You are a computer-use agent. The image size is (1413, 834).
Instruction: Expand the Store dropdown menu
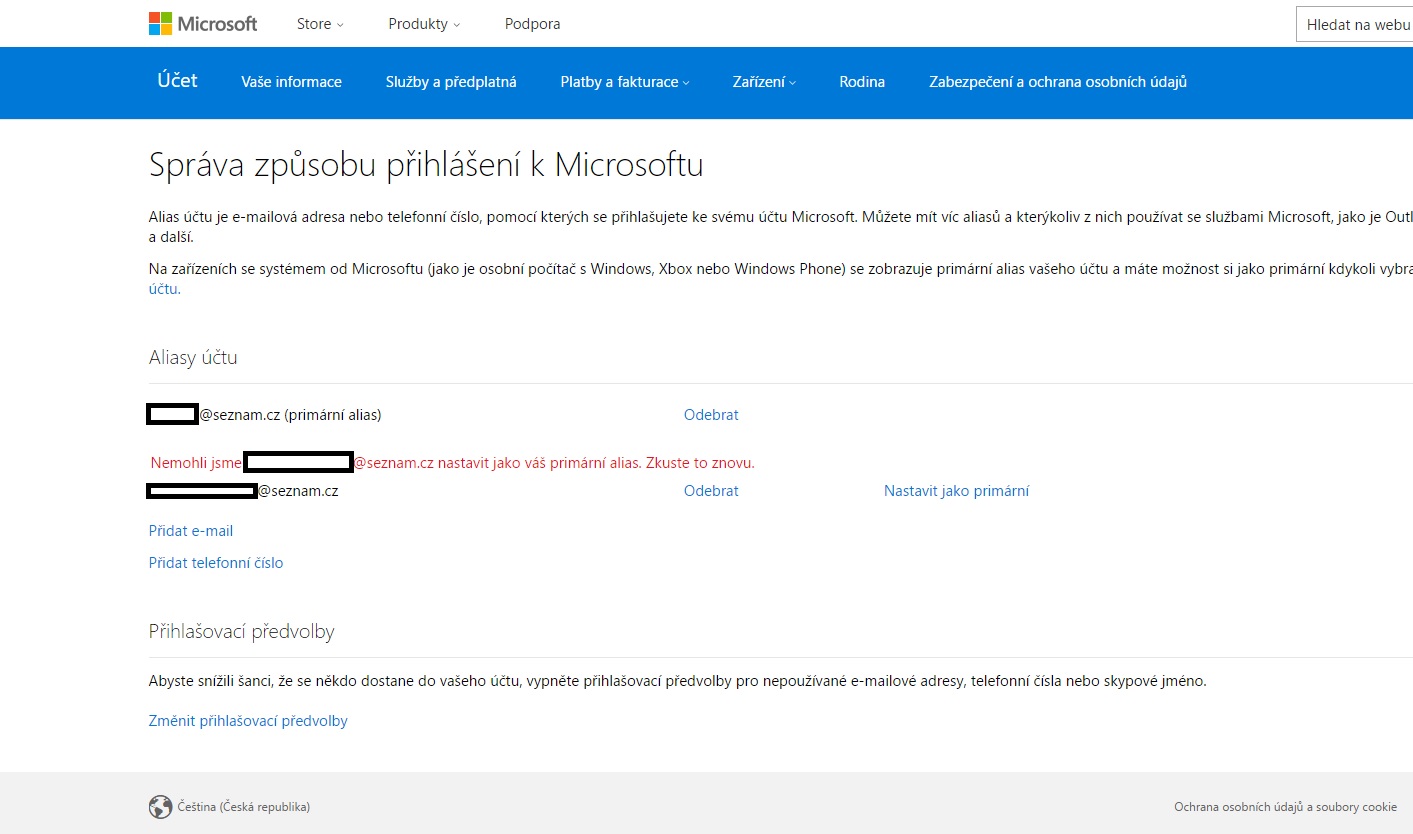coord(320,24)
